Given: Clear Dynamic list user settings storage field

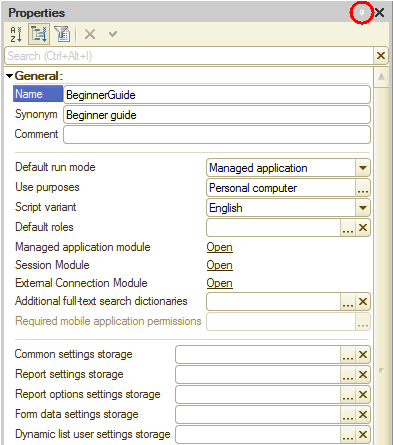Looking at the screenshot, I should pyautogui.click(x=363, y=435).
